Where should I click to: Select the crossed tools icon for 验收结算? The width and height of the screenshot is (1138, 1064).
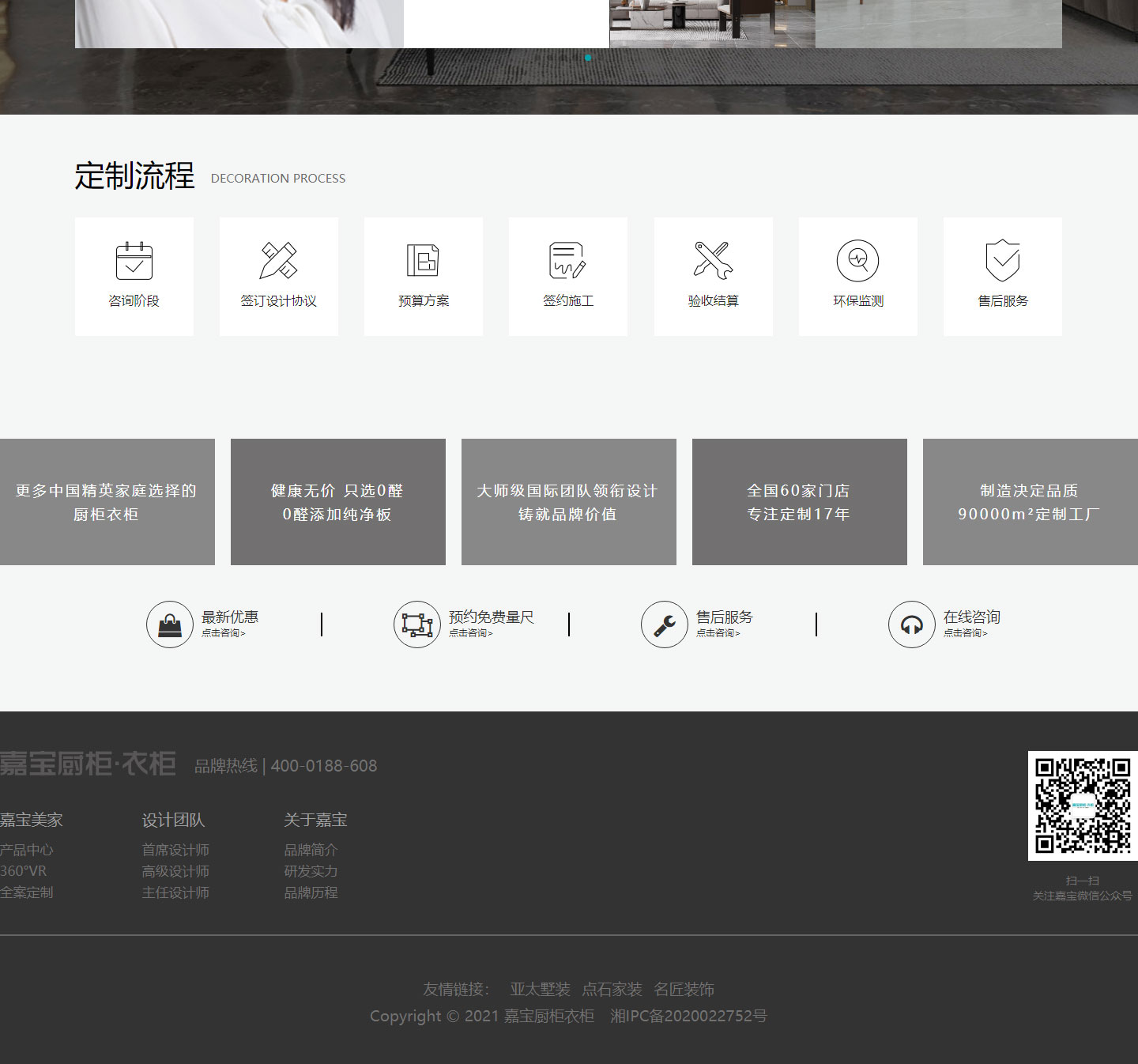coord(713,261)
